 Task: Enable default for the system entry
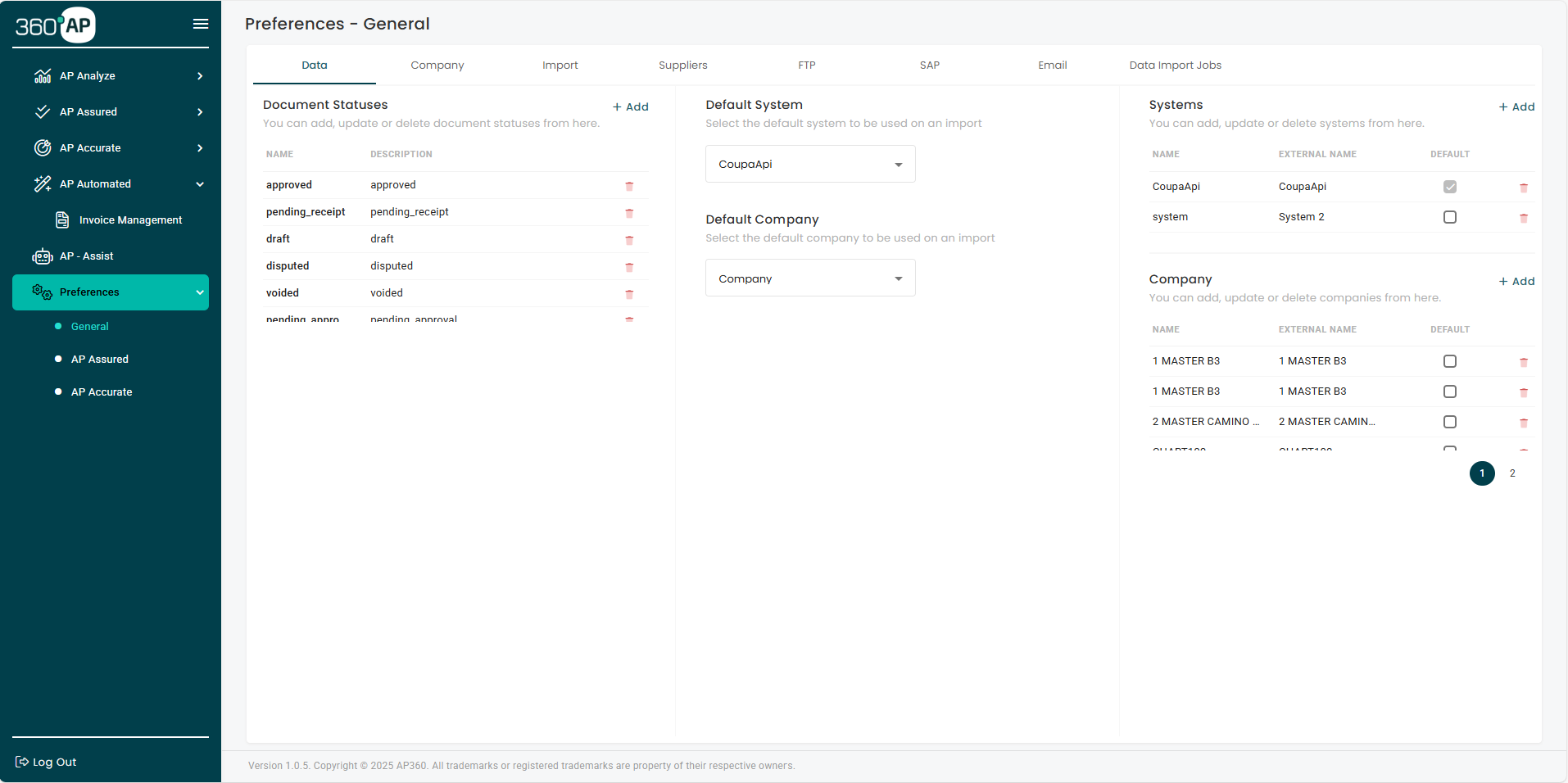tap(1449, 216)
